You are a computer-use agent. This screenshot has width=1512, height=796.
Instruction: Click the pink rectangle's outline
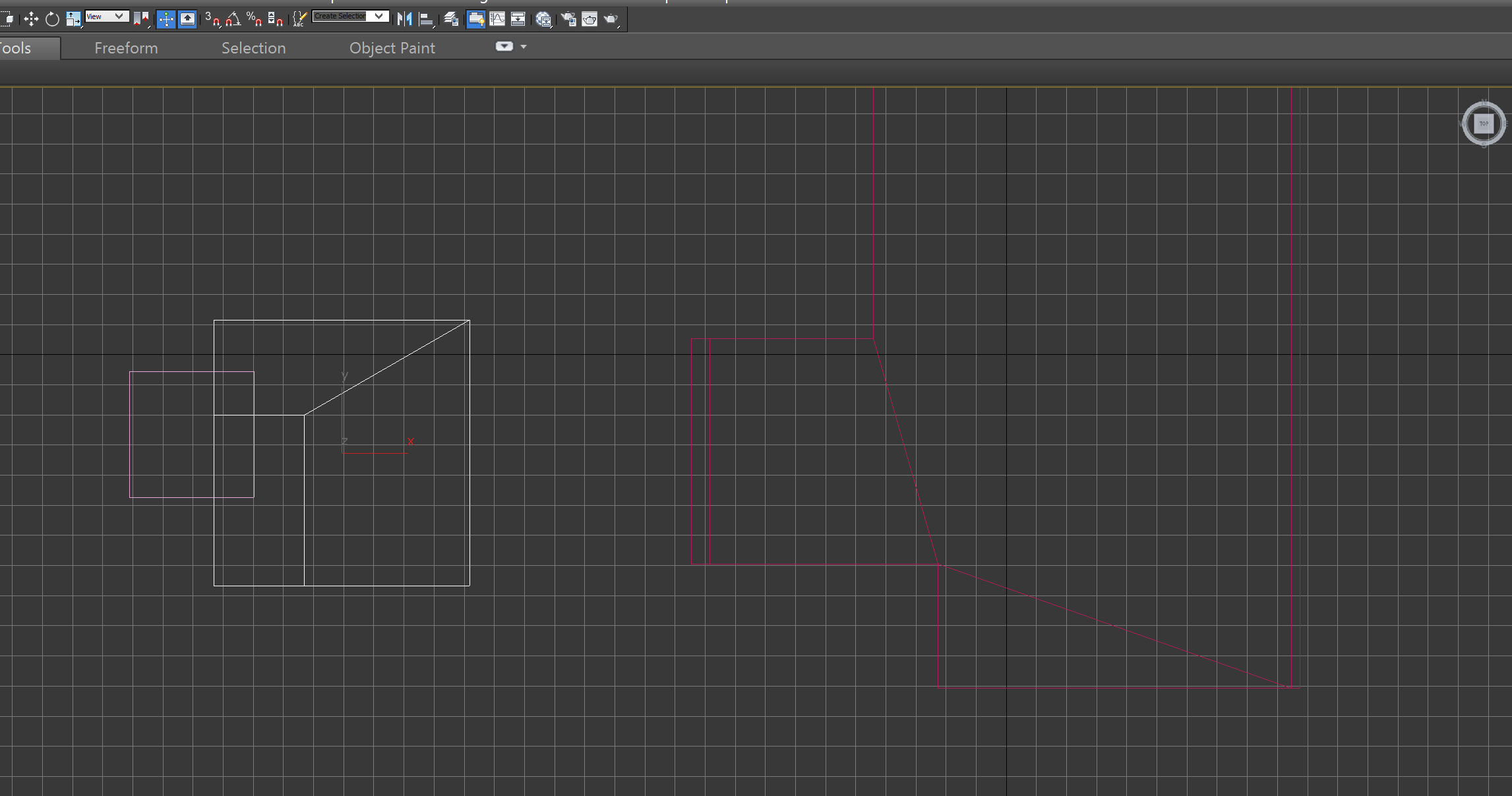tap(130, 435)
